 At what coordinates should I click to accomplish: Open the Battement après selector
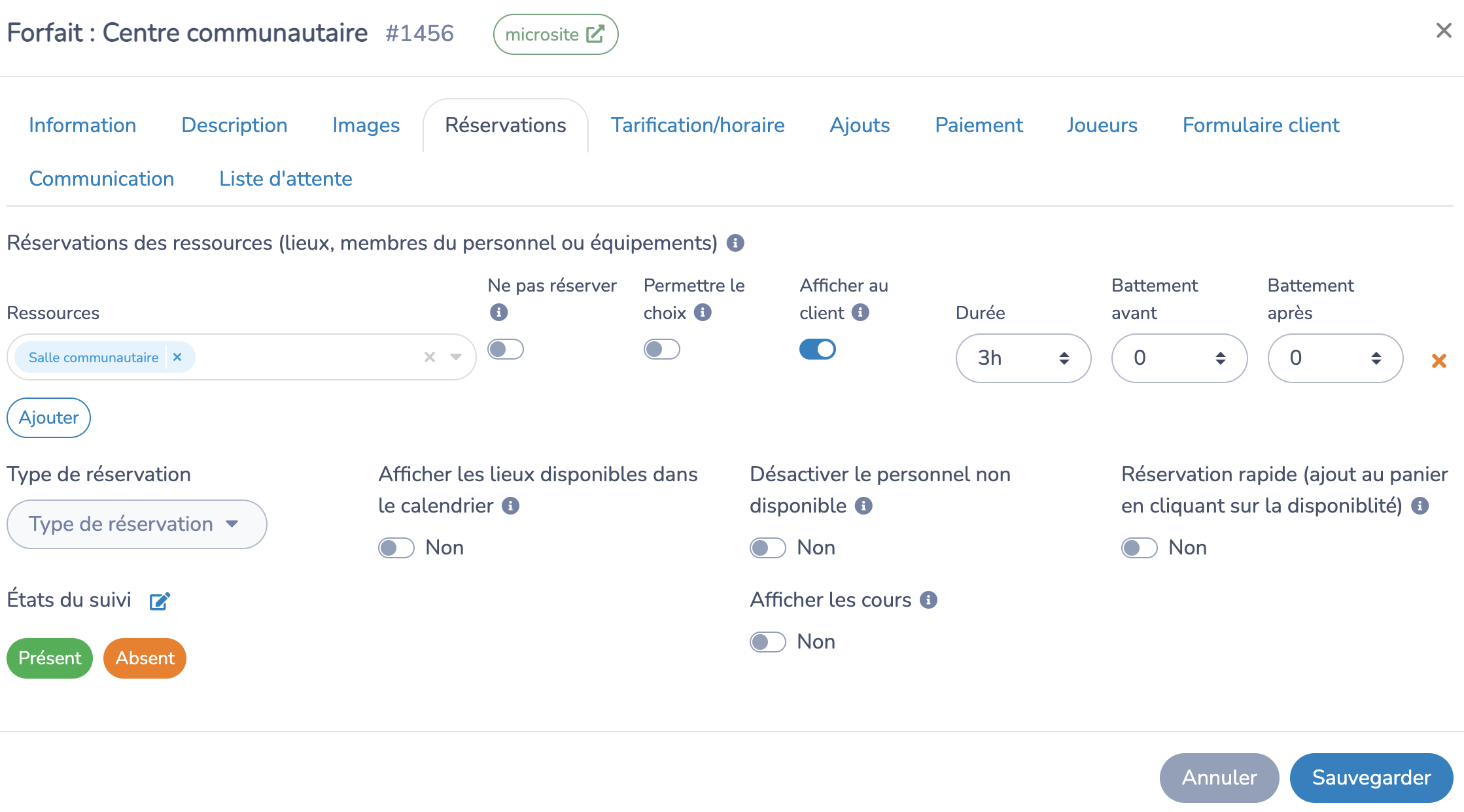(x=1335, y=358)
